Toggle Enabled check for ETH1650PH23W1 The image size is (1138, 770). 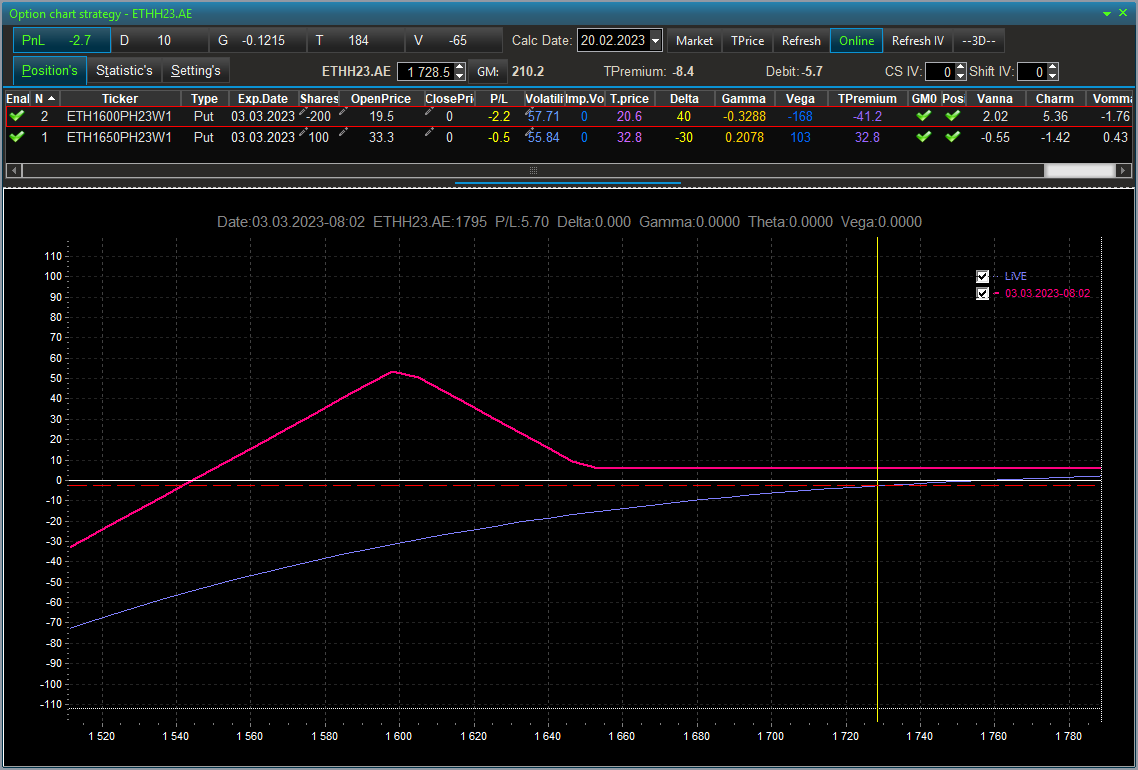pyautogui.click(x=17, y=136)
